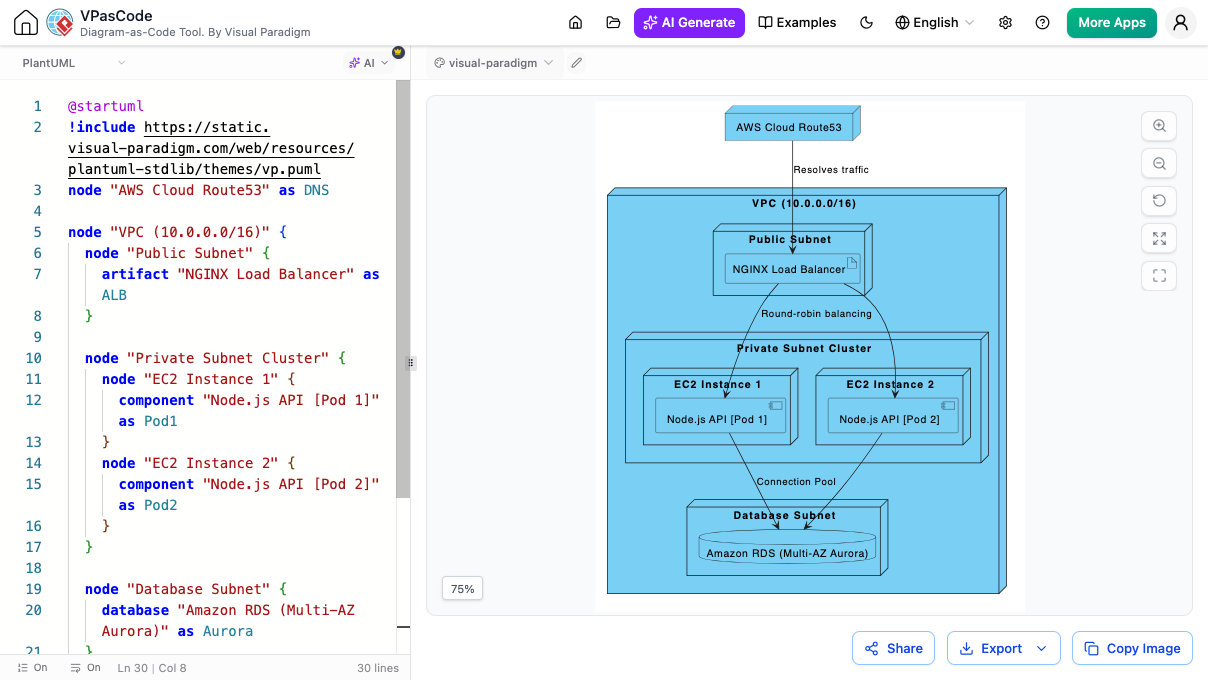Toggle the word wrap On switch
The image size is (1208, 680).
pyautogui.click(x=86, y=667)
